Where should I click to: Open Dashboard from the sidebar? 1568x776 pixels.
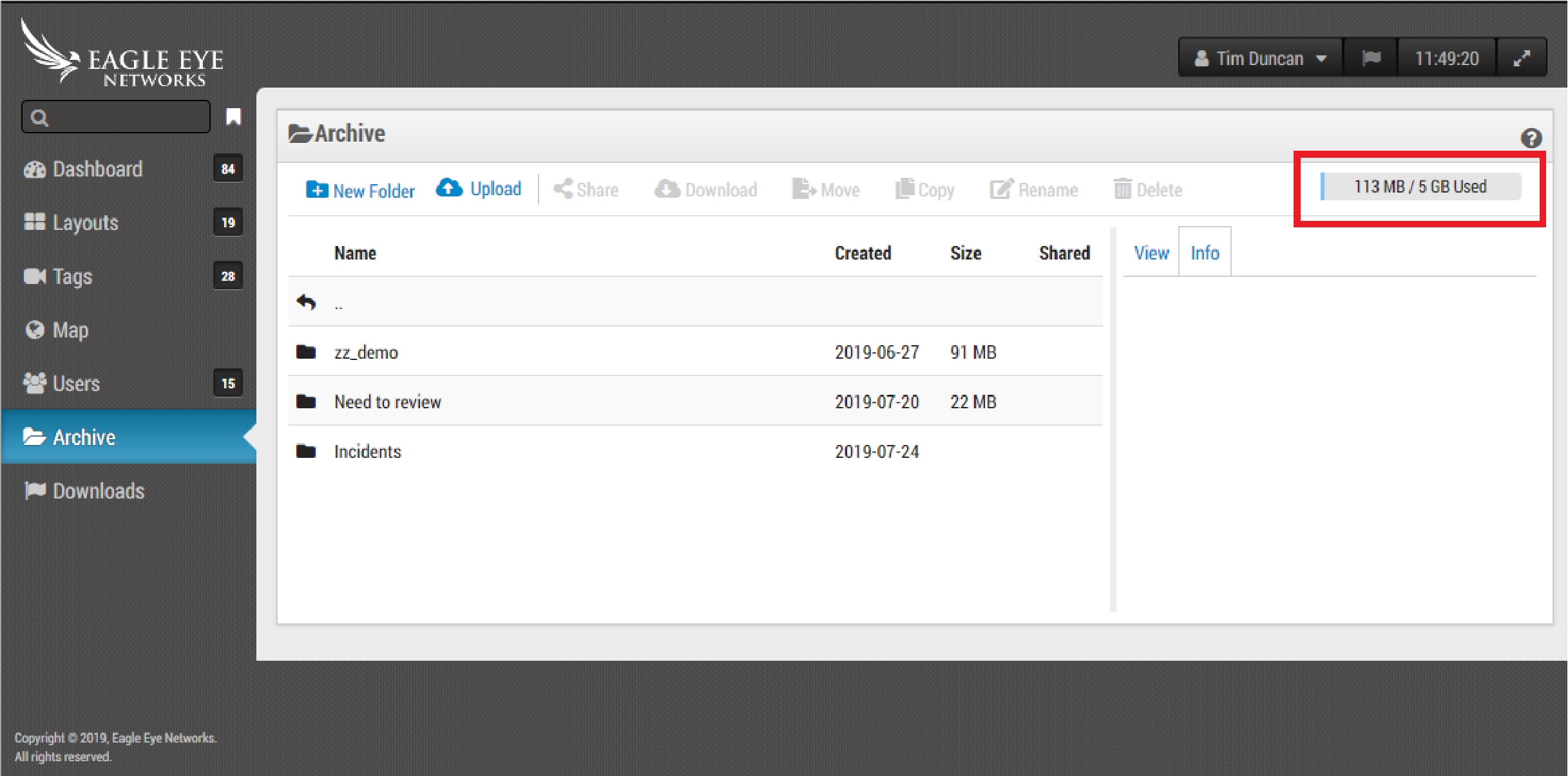(97, 169)
